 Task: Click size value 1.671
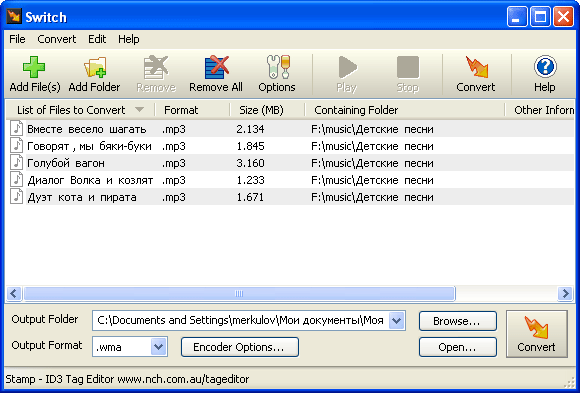click(x=250, y=197)
